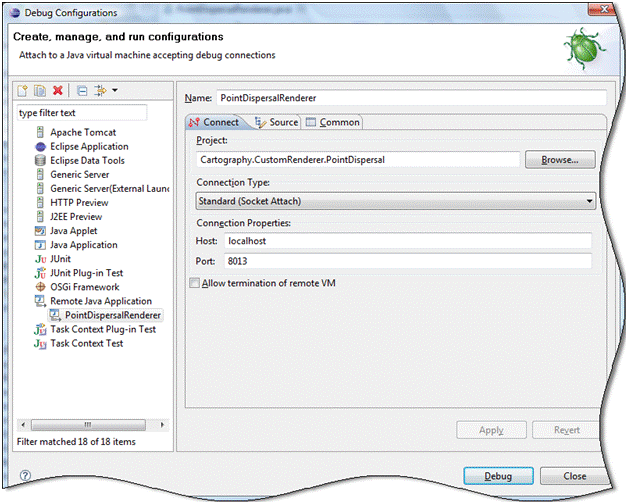The width and height of the screenshot is (628, 504).
Task: Click the Revert button
Action: [x=566, y=430]
